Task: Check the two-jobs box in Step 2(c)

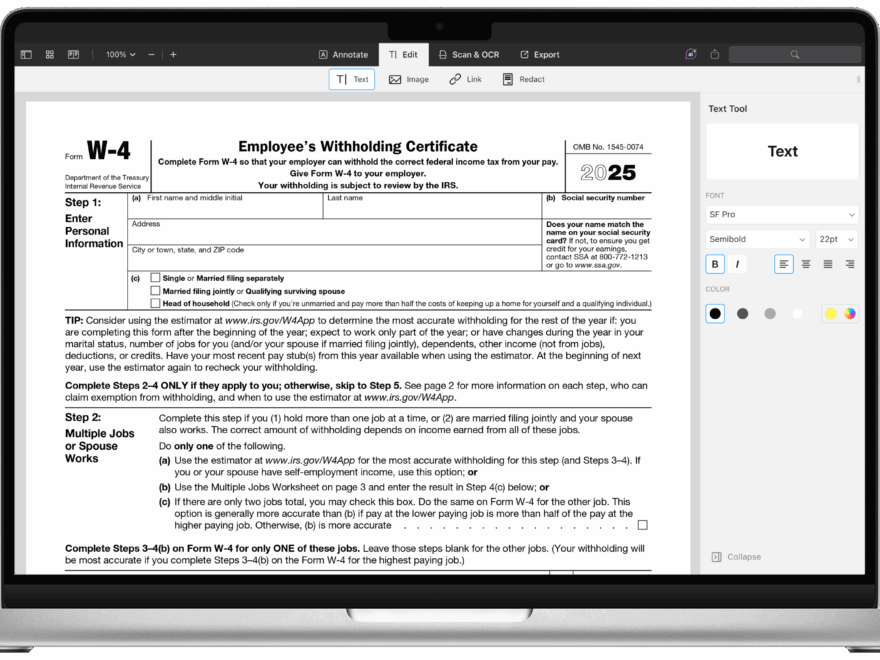Action: [x=642, y=523]
